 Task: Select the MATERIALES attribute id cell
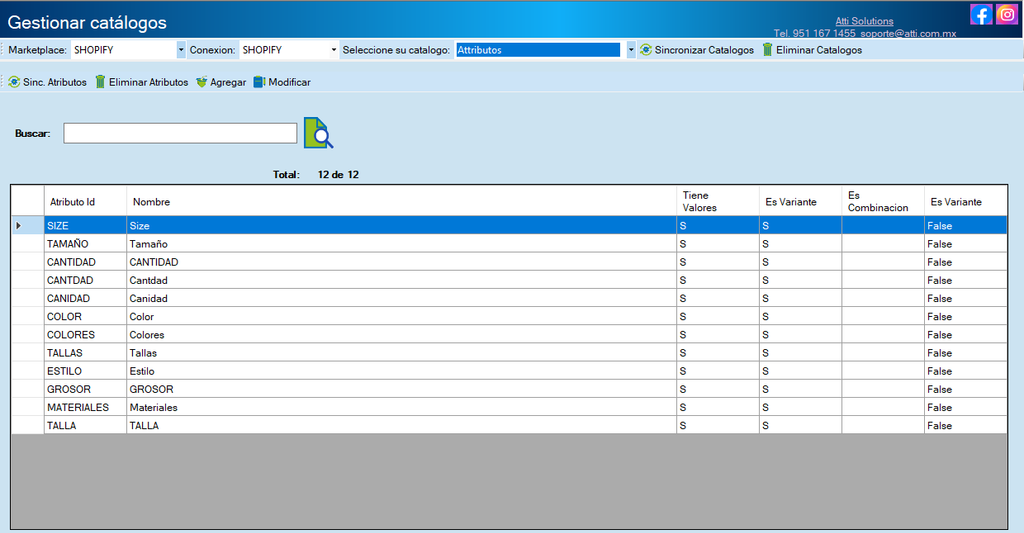[85, 408]
